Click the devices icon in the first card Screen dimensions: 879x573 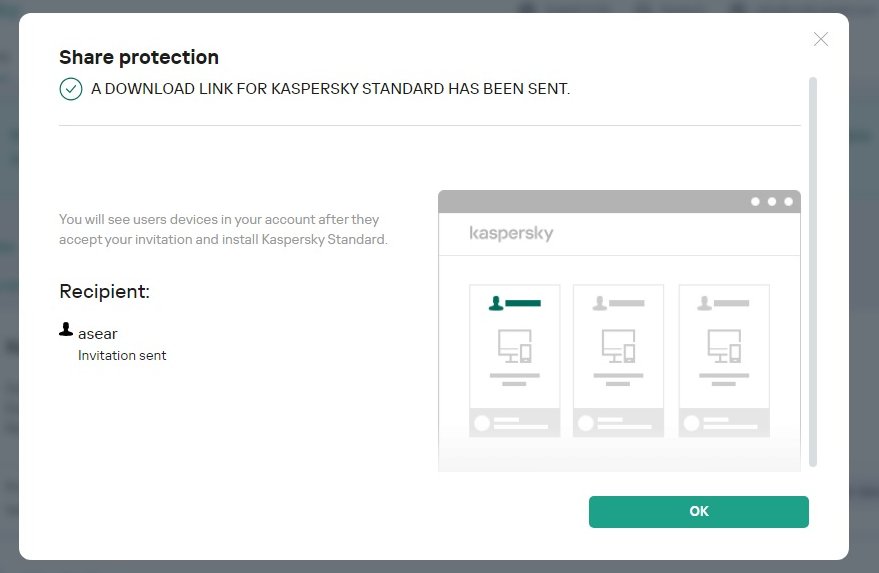(x=514, y=346)
